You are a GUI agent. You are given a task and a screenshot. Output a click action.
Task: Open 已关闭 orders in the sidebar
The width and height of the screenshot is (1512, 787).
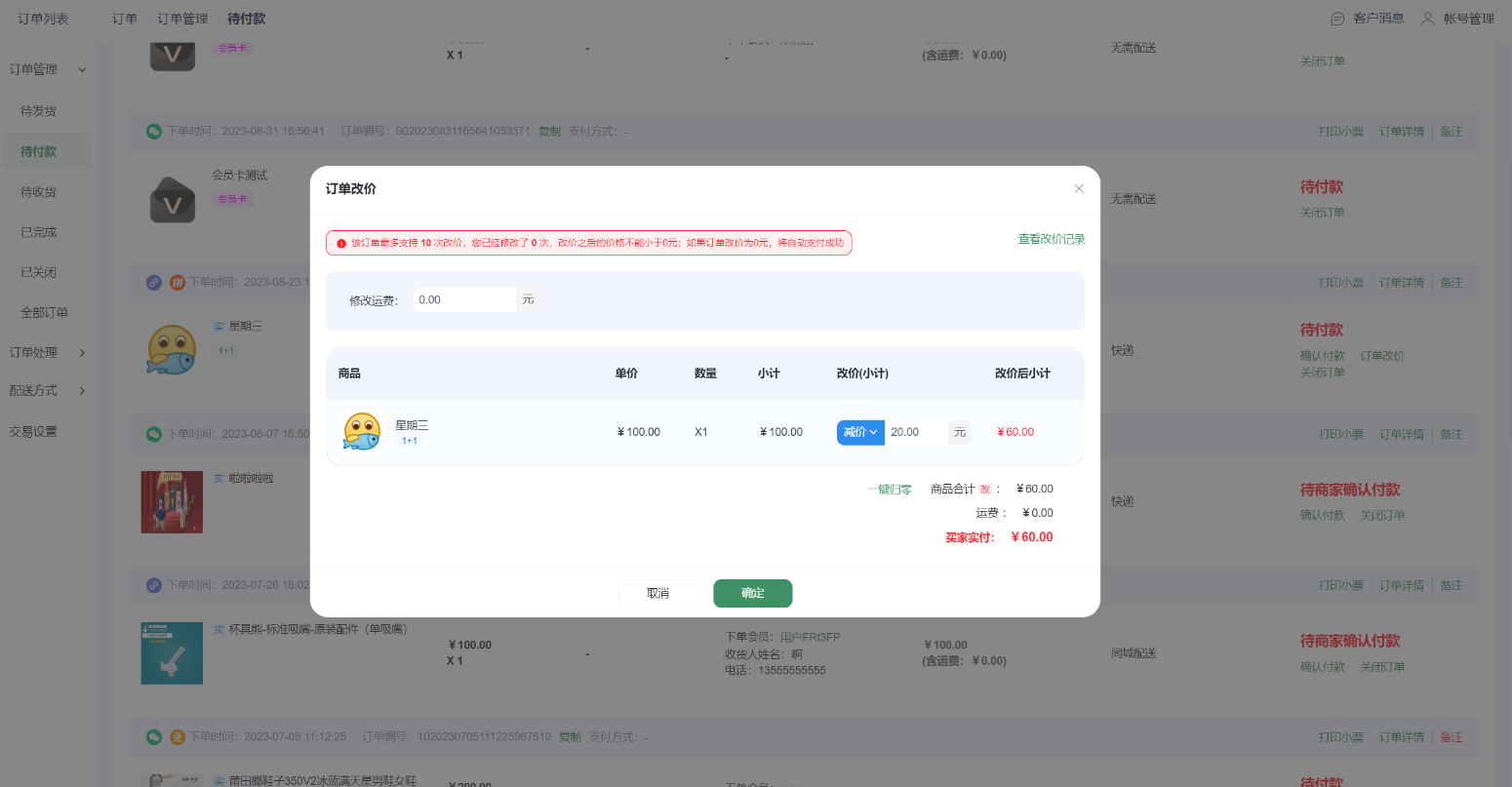click(x=39, y=272)
